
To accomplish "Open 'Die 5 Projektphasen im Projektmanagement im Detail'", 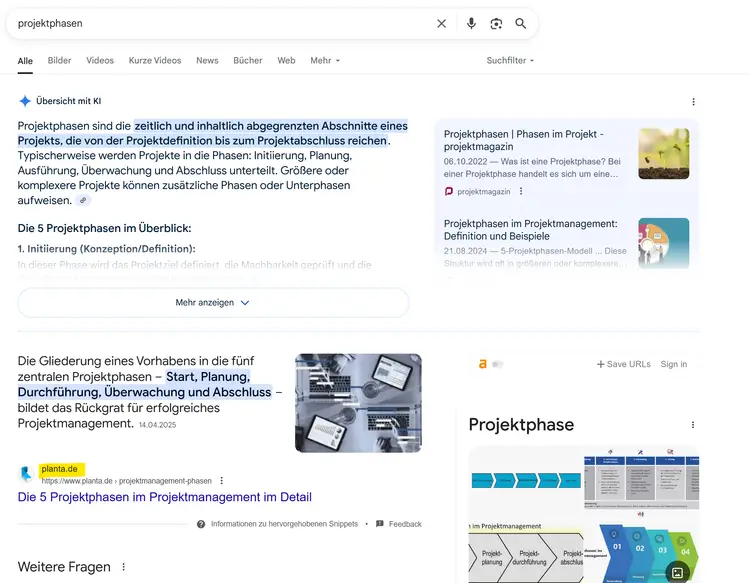I will pos(165,497).
